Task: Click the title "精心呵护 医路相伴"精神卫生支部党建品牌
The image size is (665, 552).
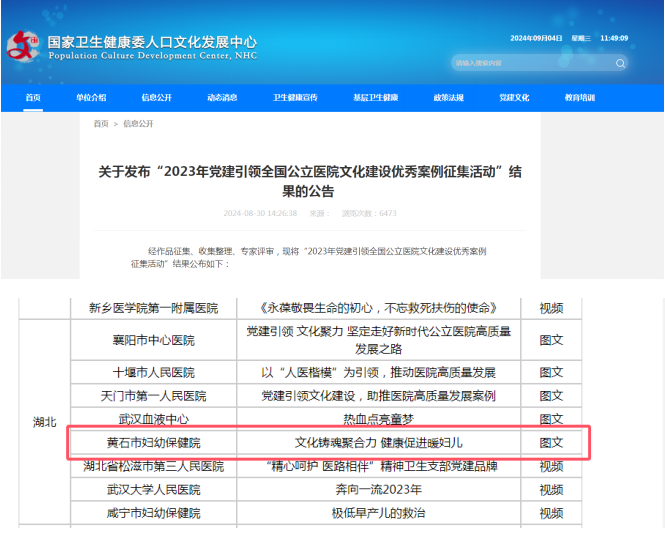Action: [x=382, y=467]
